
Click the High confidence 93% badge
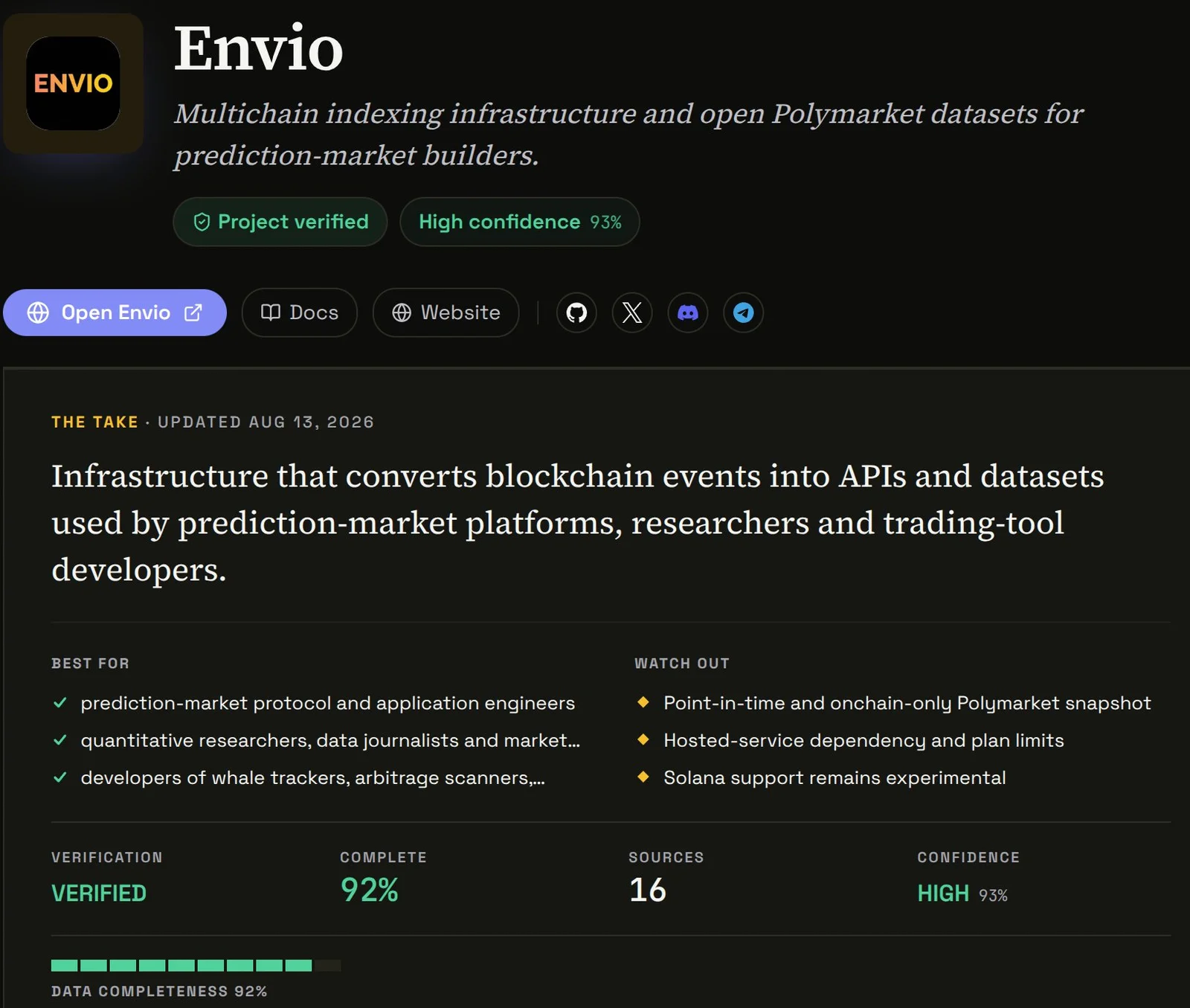click(x=520, y=222)
